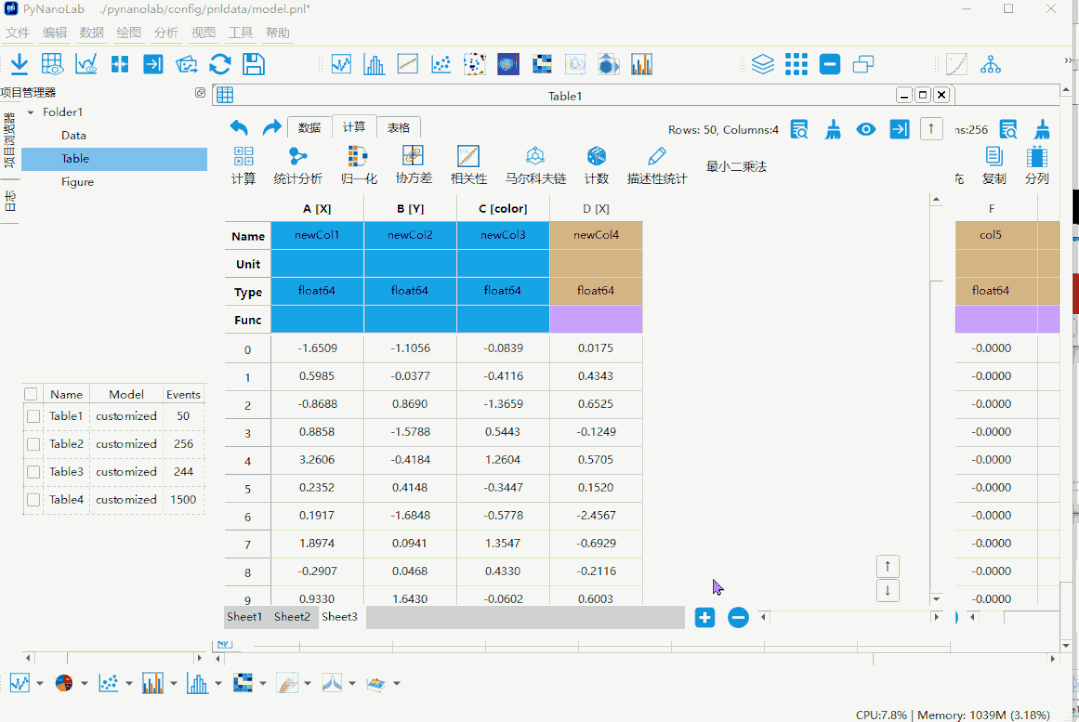Check the Table2 row checkbox
This screenshot has width=1079, height=722.
[x=33, y=445]
